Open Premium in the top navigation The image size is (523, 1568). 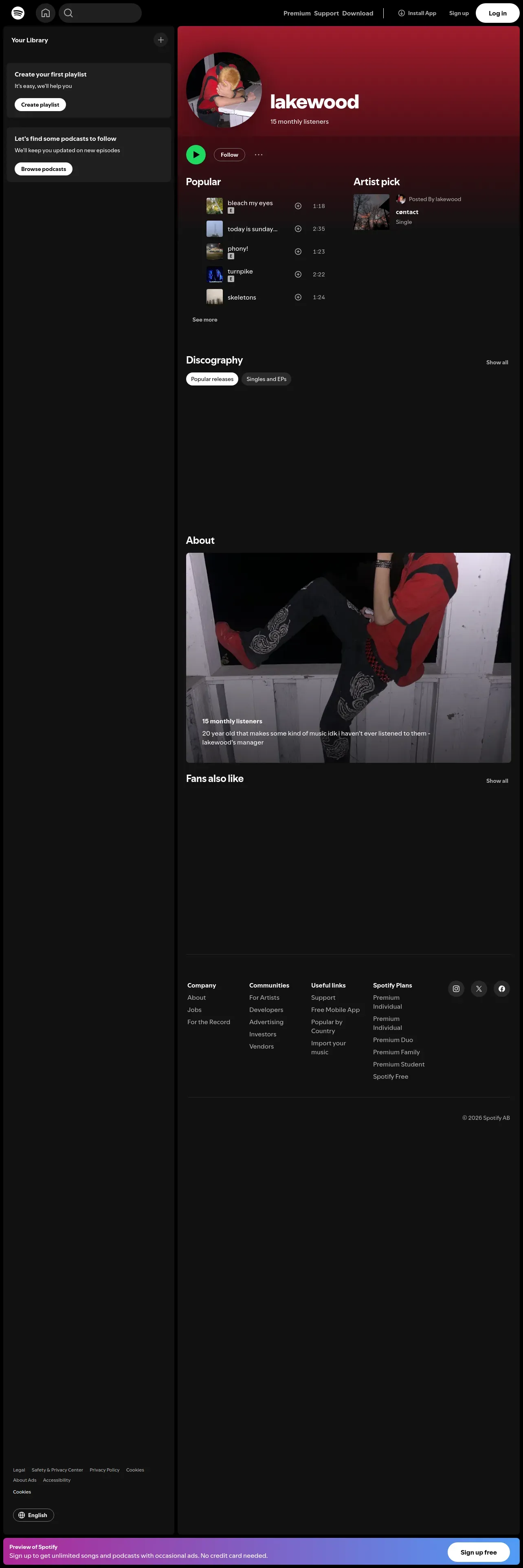297,13
